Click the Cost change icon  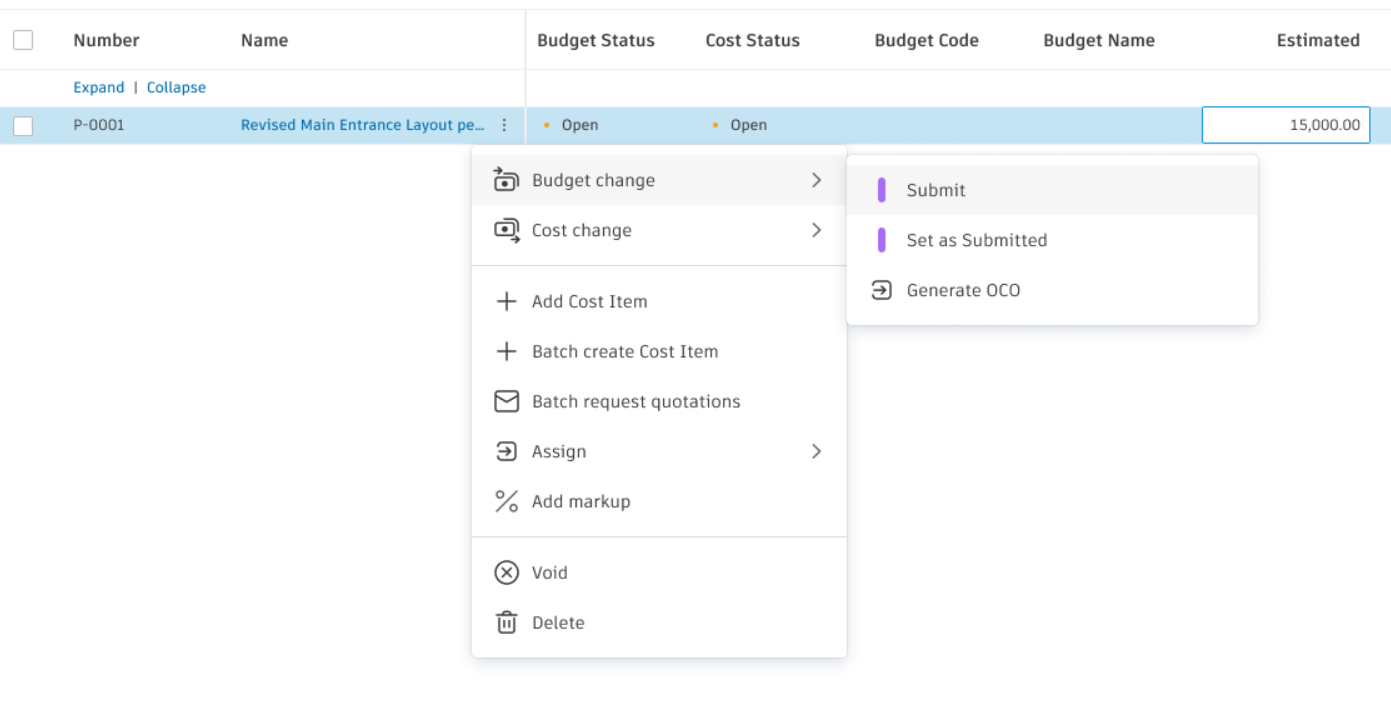(x=507, y=230)
